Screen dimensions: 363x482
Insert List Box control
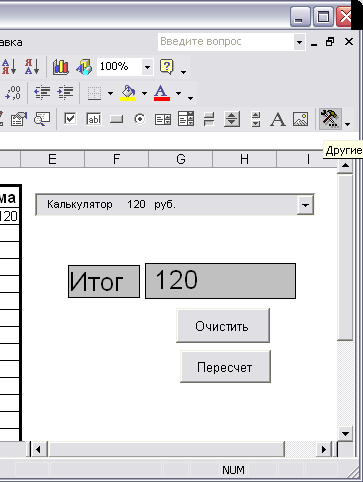pos(163,119)
